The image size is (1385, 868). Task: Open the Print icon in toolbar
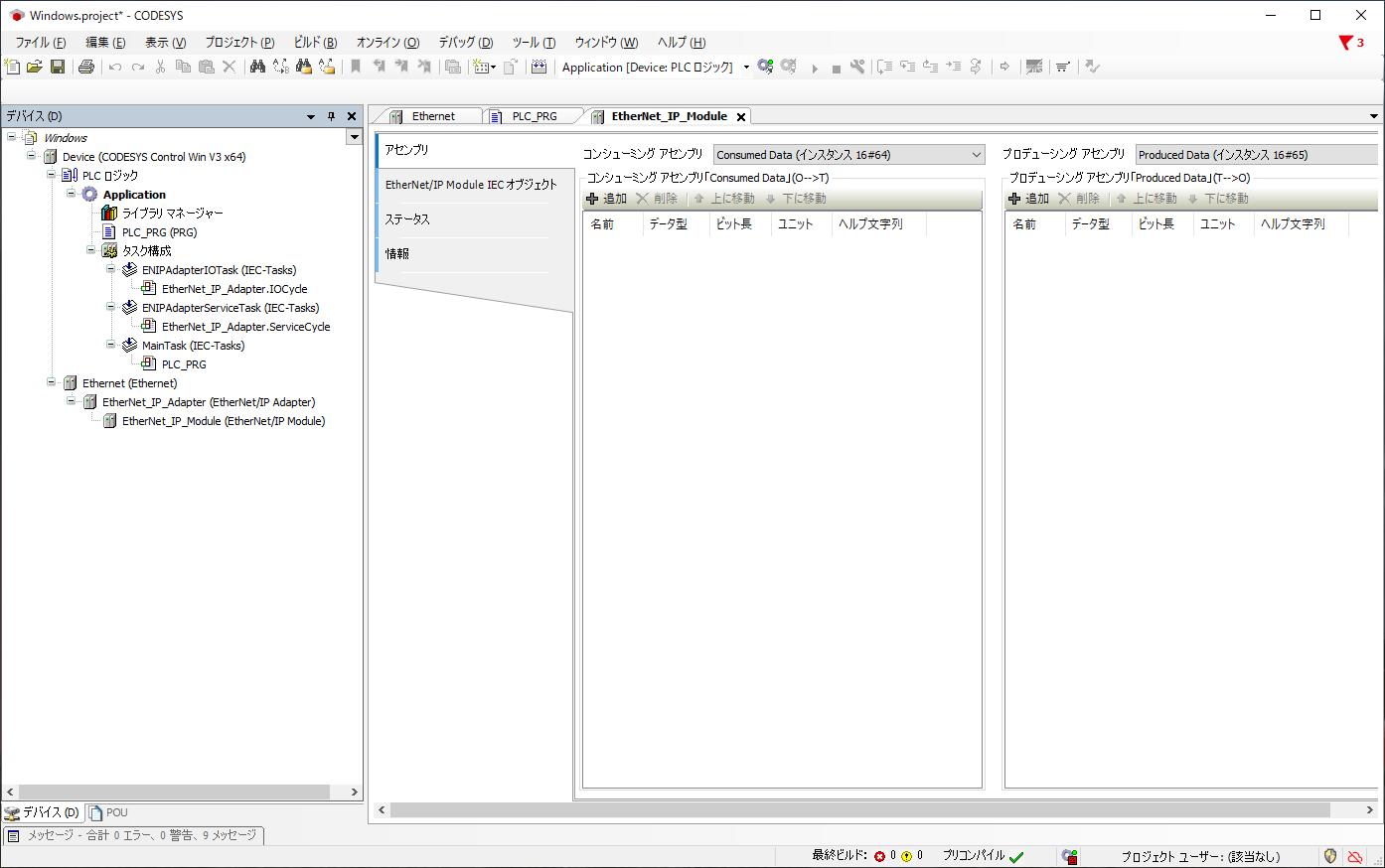point(86,67)
